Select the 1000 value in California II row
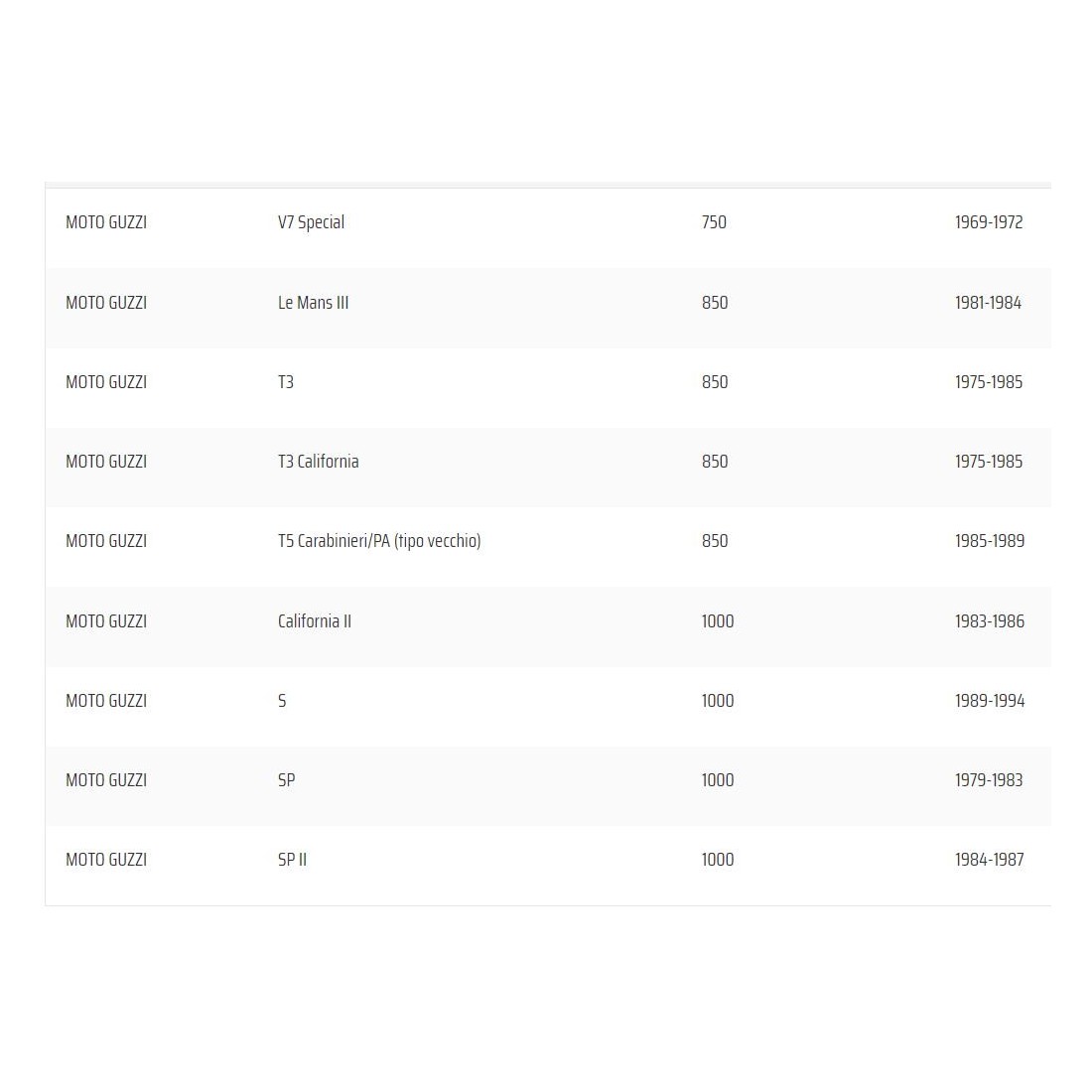Screen dimensions: 1092x1092 (x=717, y=621)
